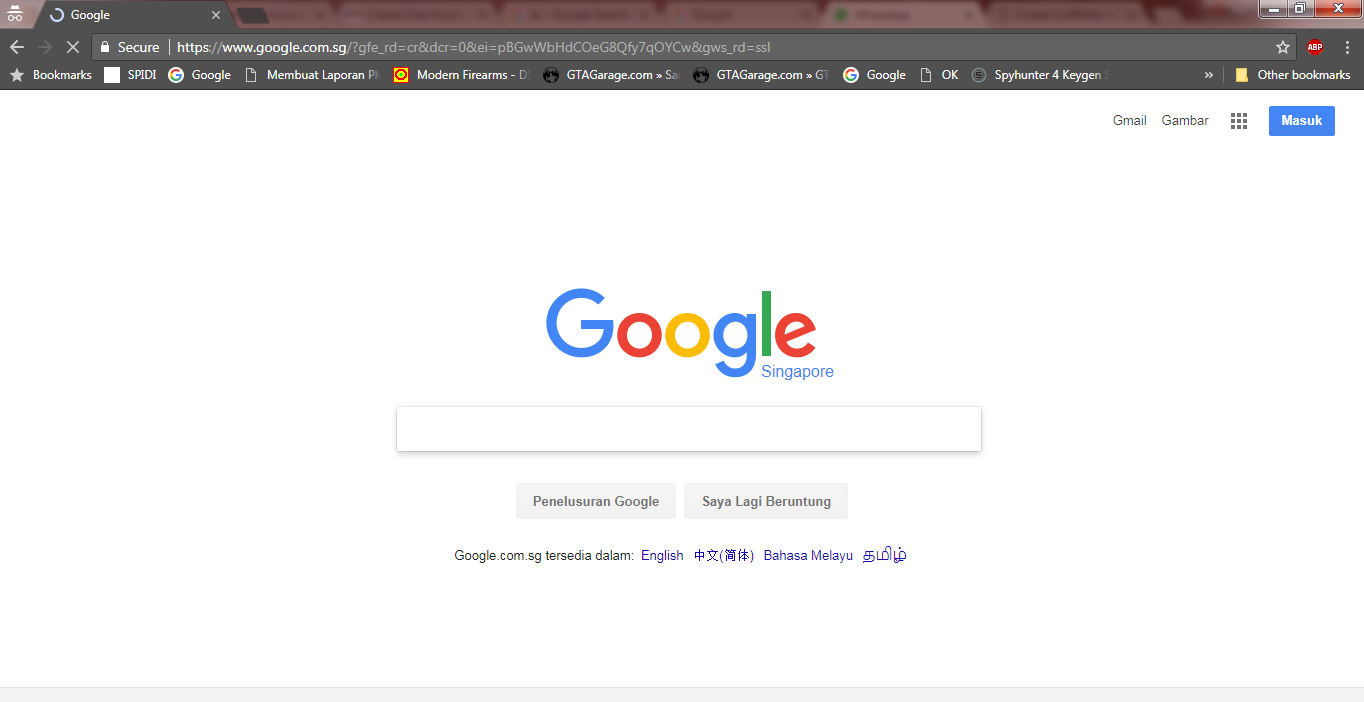Screen dimensions: 1364x702
Task: Open the Google apps grid
Action: click(x=1239, y=121)
